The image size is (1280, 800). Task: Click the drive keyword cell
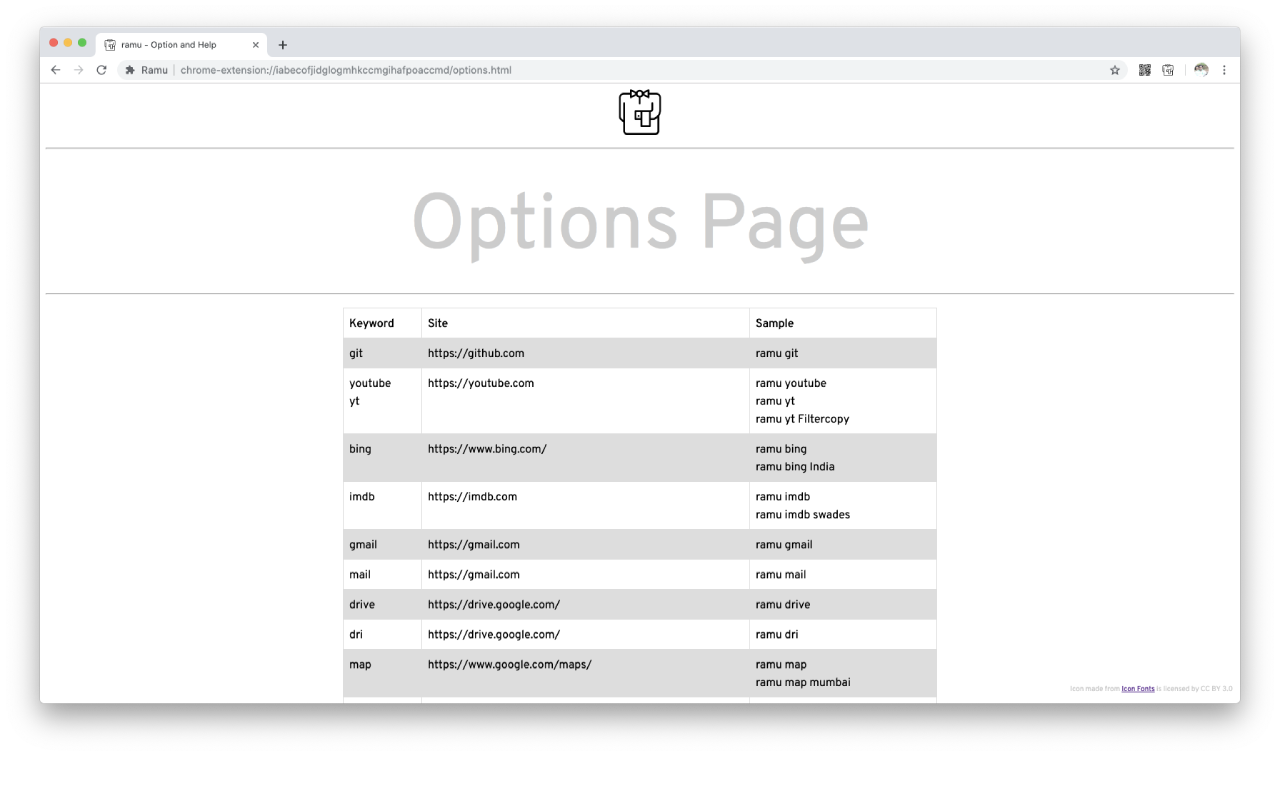click(382, 605)
